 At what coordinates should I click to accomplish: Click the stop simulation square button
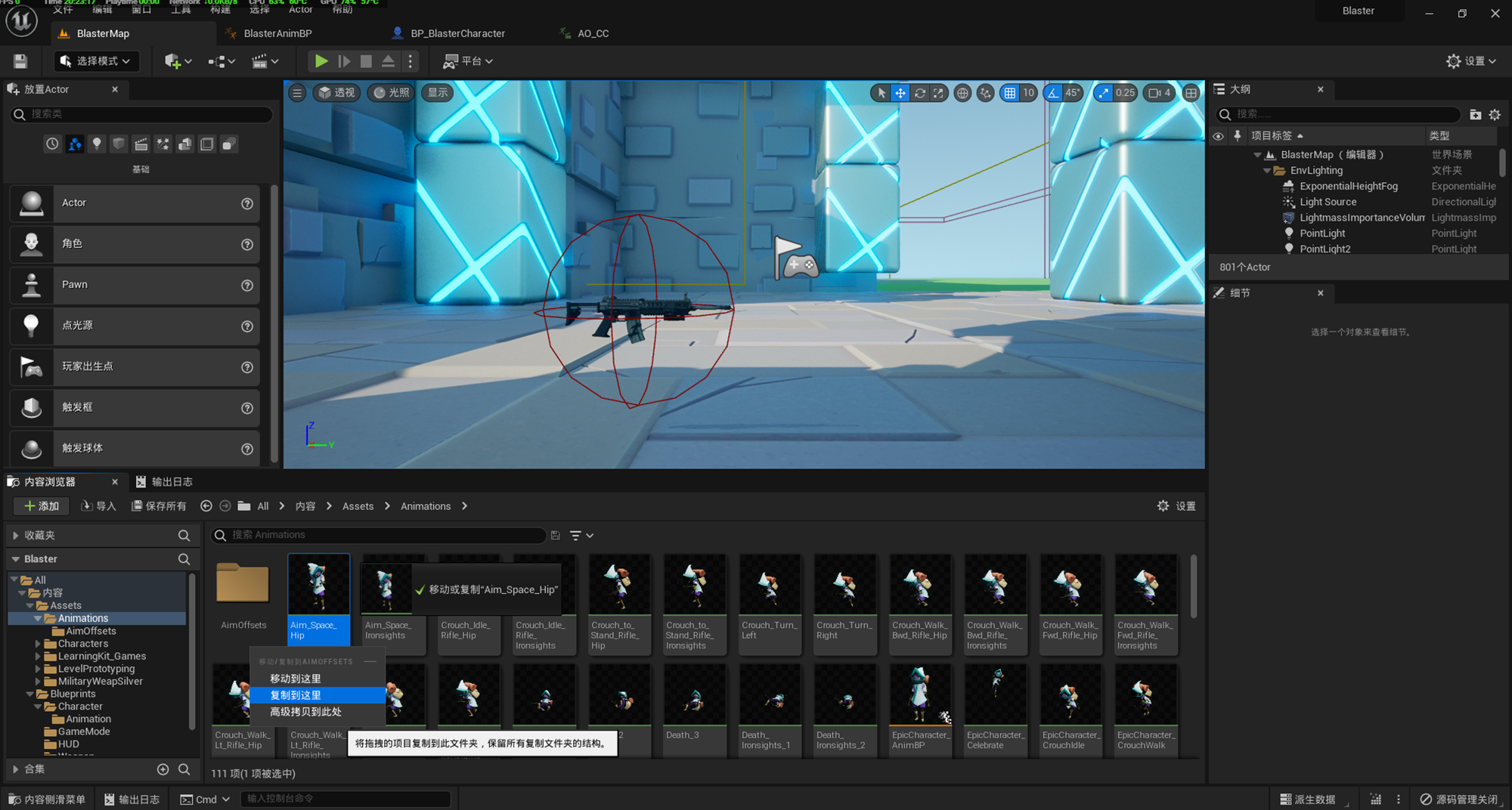(366, 61)
